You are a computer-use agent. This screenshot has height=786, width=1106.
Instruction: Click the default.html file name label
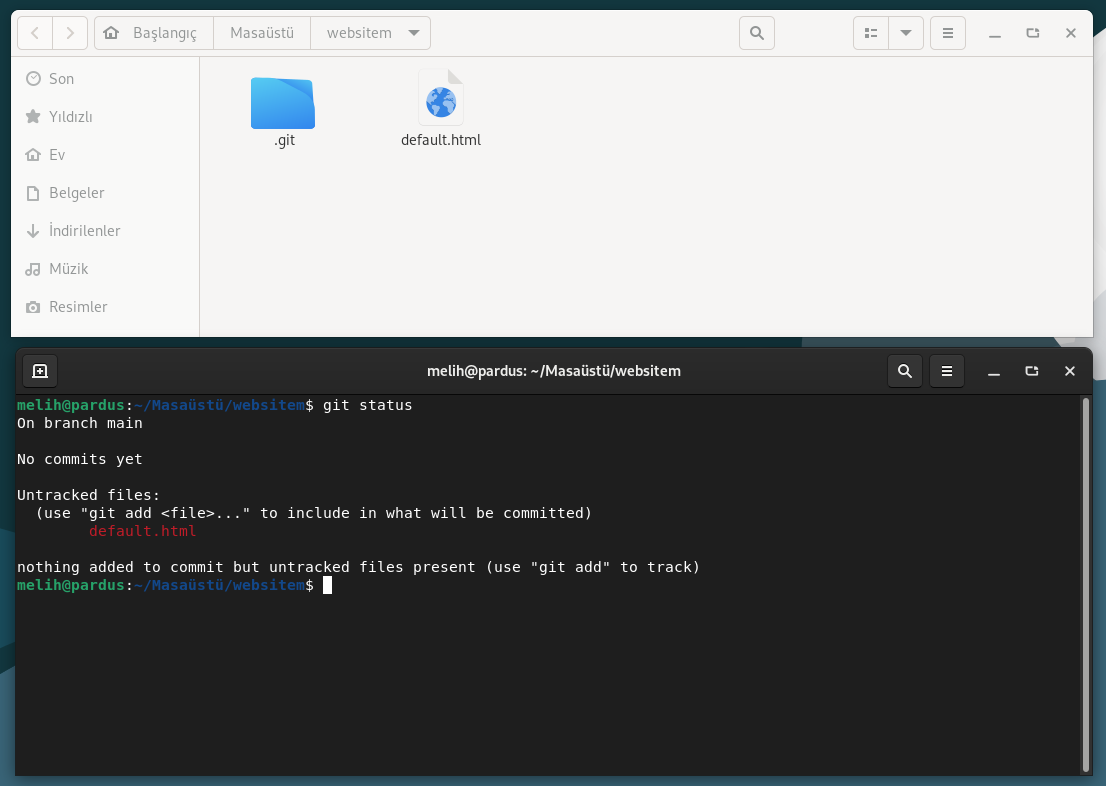coord(441,140)
